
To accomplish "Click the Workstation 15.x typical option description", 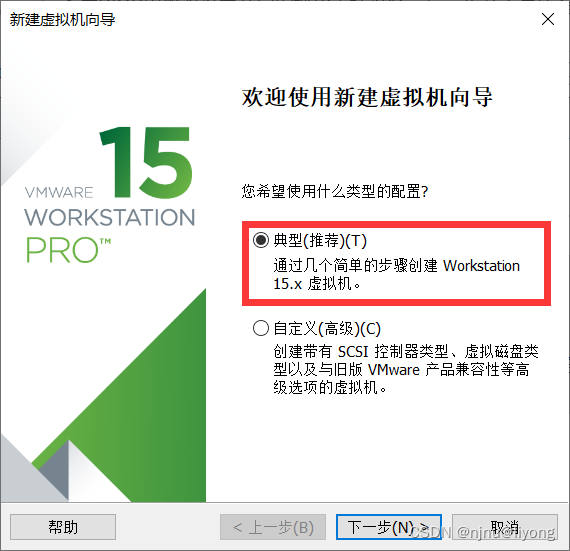I will click(x=396, y=275).
